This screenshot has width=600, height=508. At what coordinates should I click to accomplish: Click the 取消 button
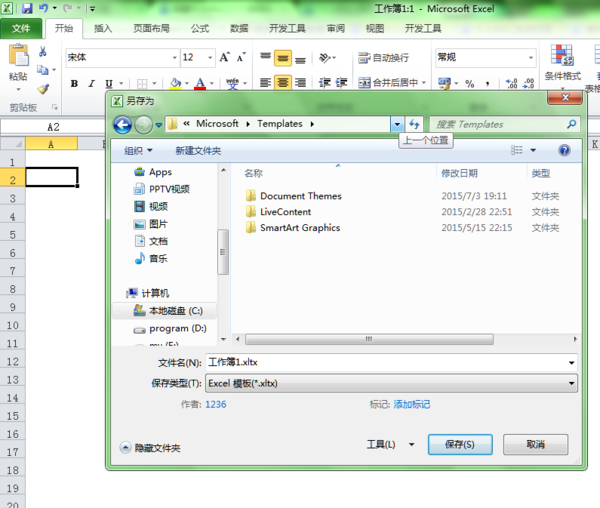click(x=535, y=444)
